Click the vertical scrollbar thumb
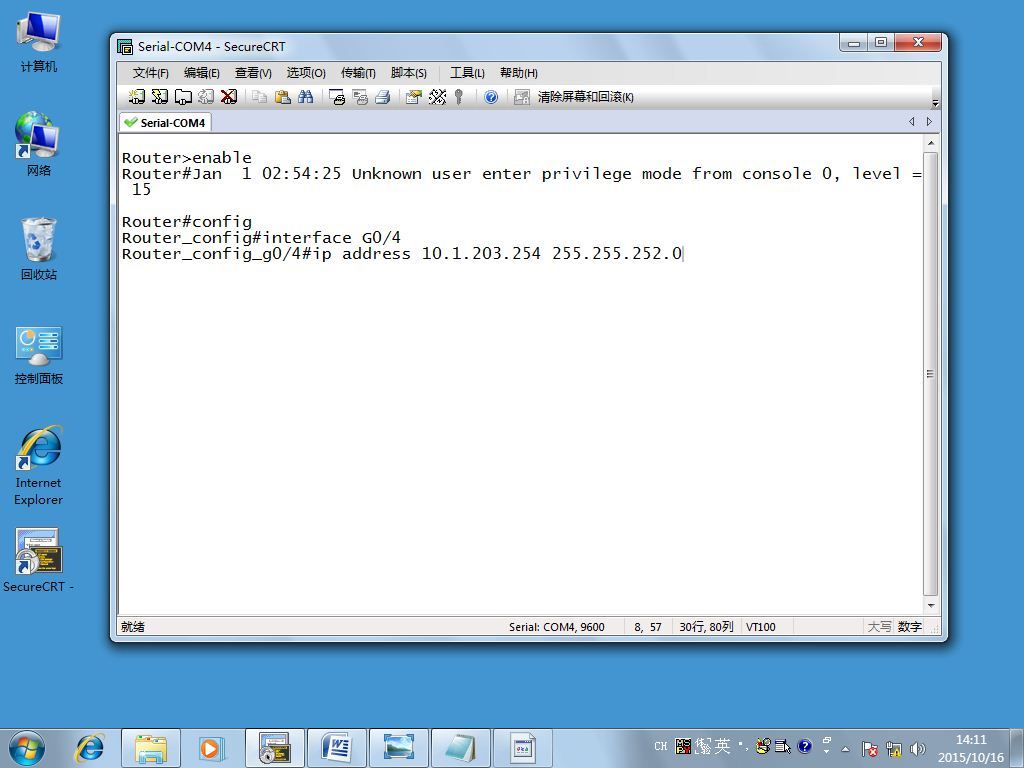Screen dimensions: 1024x768 pos(931,374)
